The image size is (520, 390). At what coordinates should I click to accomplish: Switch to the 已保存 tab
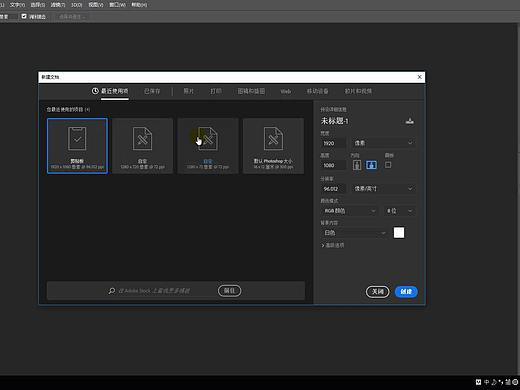click(x=152, y=91)
